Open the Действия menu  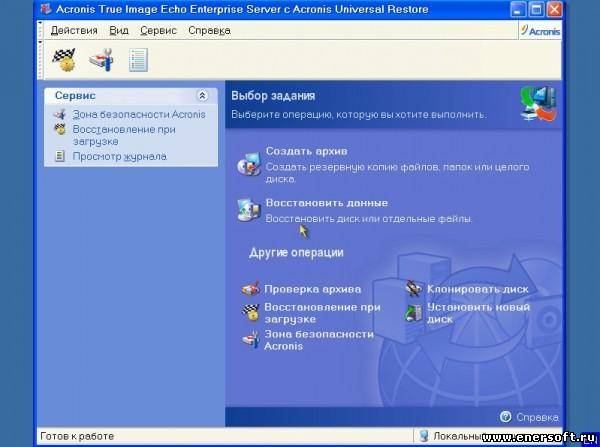74,31
